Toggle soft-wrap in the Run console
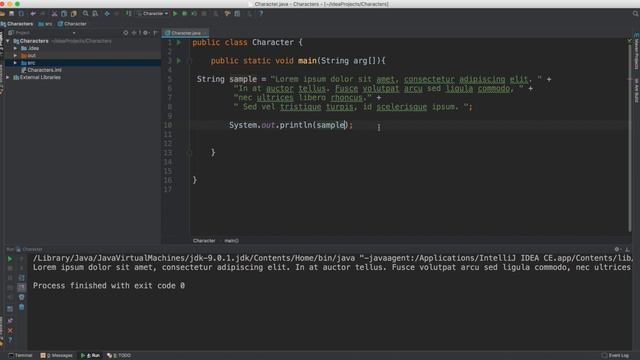This screenshot has height=360, width=640. click(x=21, y=278)
